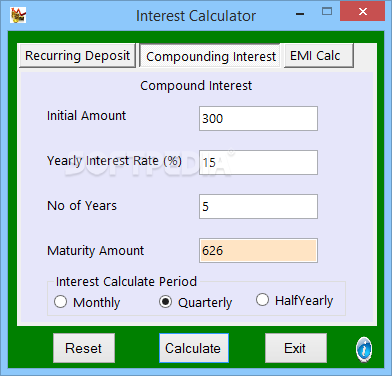Select the Compounding Interest tab

click(x=211, y=56)
